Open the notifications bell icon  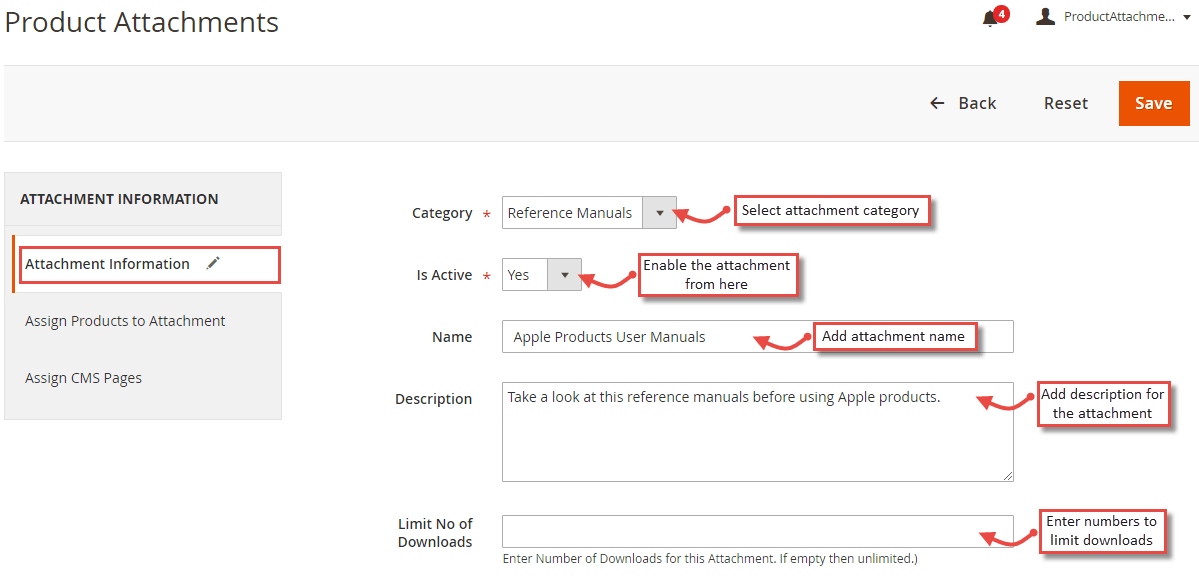(990, 20)
